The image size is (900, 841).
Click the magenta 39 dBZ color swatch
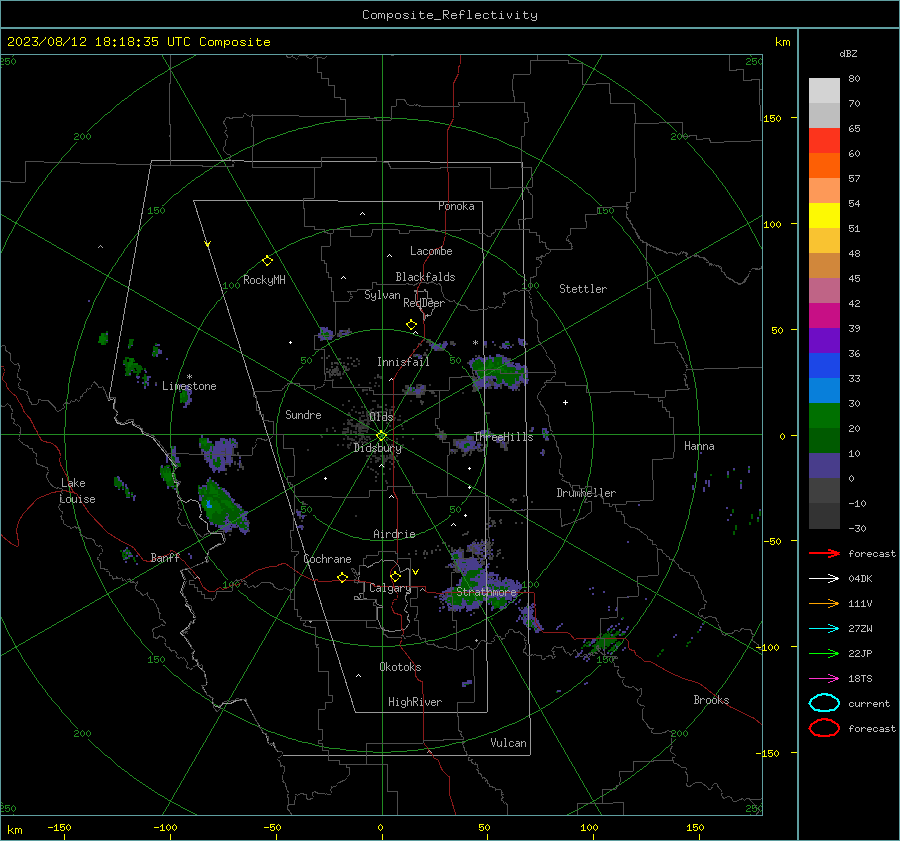(x=824, y=315)
